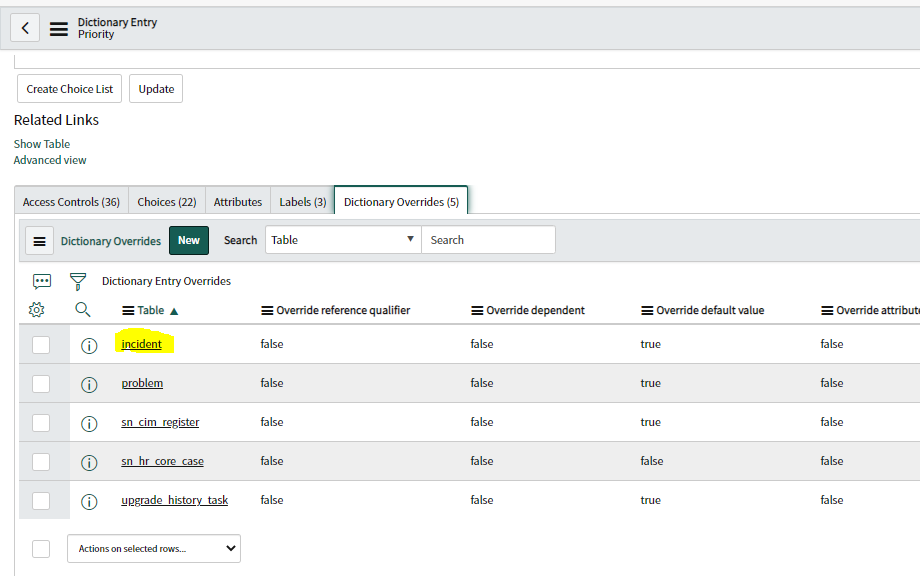The height and width of the screenshot is (576, 920).
Task: Open the Advanced view link
Action: click(x=50, y=160)
